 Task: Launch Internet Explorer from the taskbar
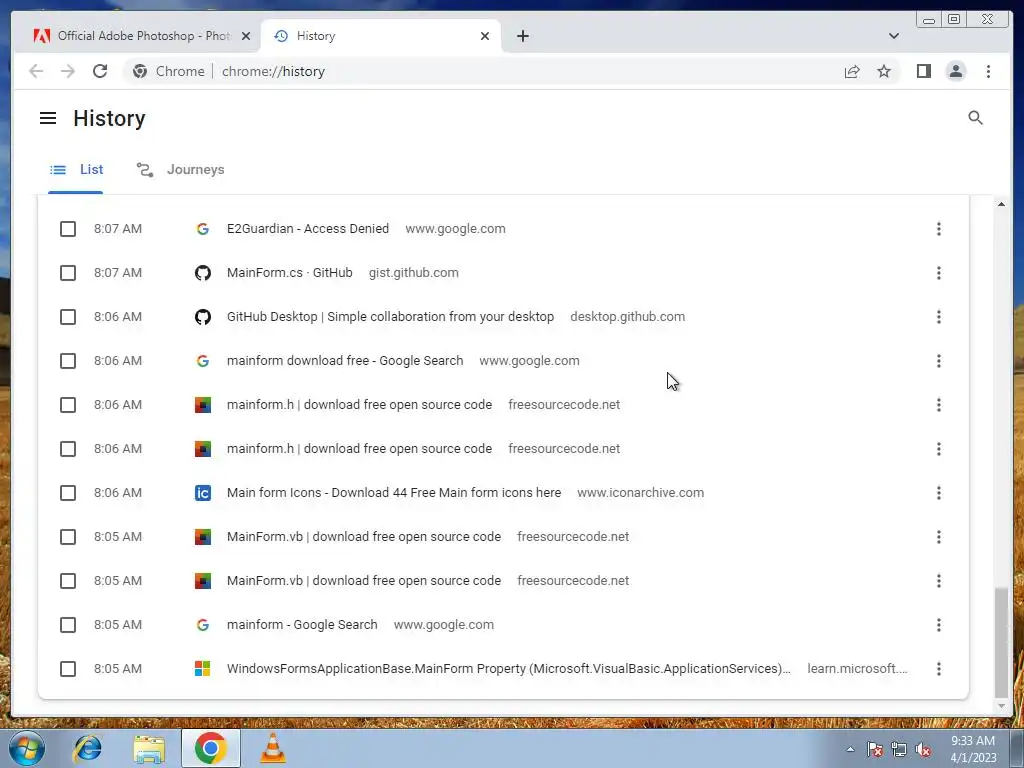pos(88,749)
